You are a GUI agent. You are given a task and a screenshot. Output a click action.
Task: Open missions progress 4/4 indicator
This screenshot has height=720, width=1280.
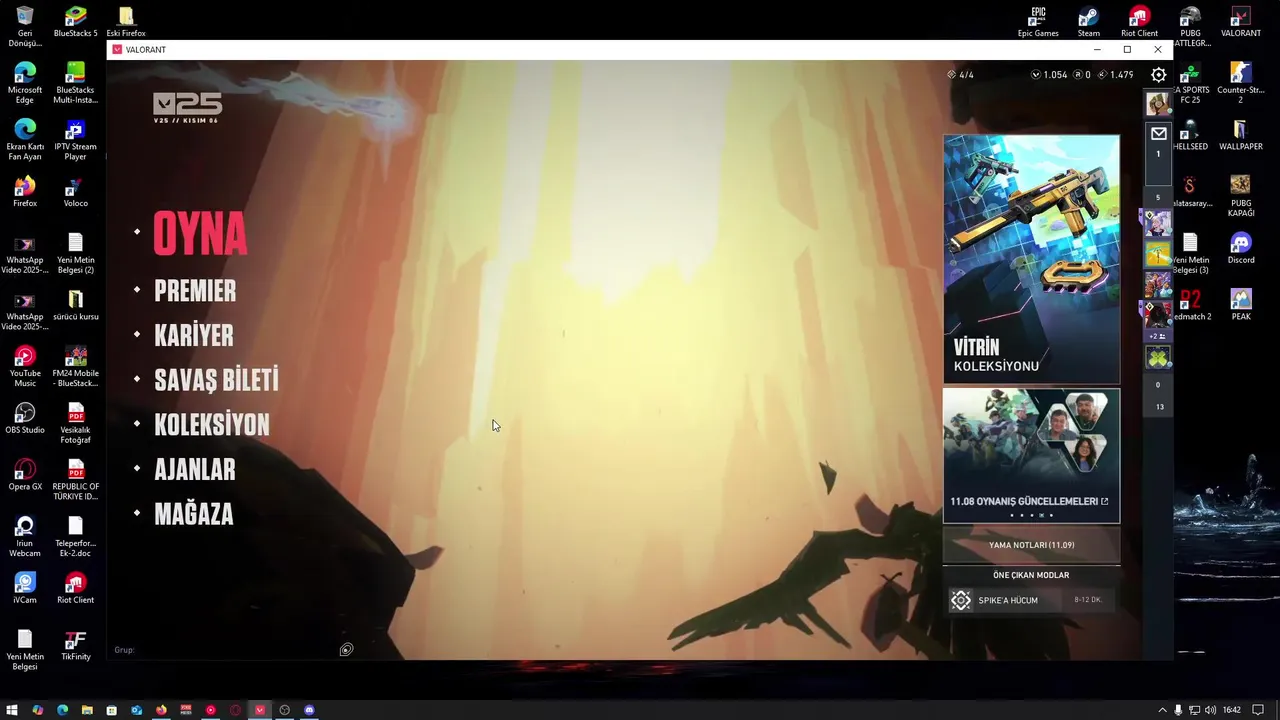click(960, 75)
